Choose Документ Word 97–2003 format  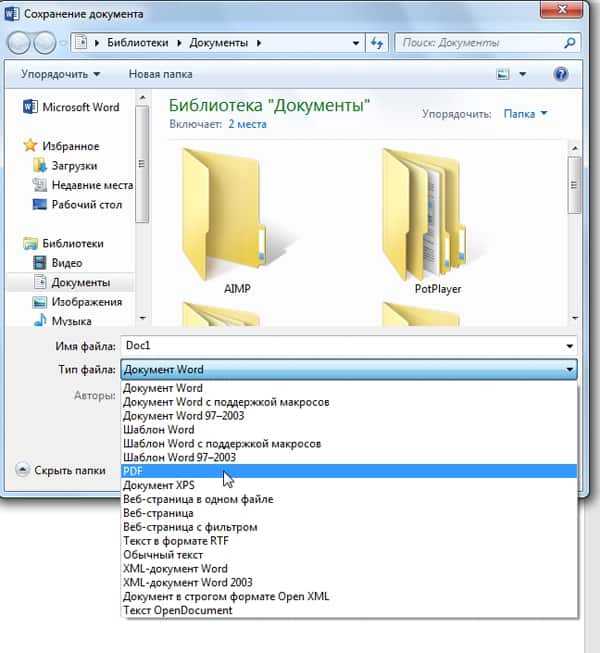tap(349, 416)
